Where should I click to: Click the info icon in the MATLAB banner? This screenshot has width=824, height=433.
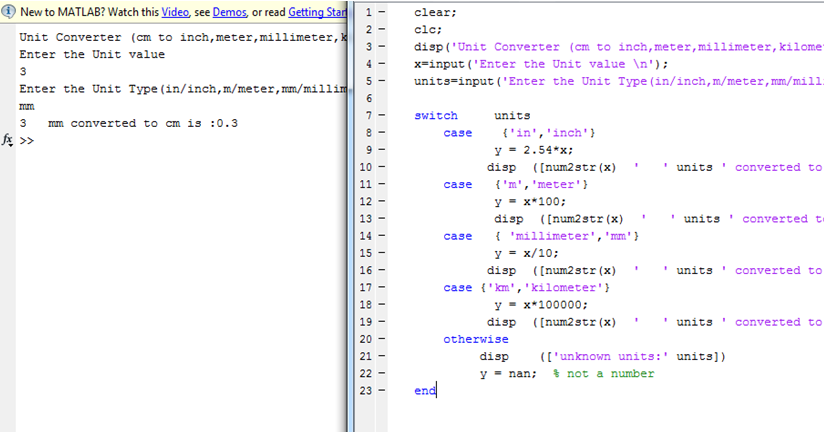coord(8,12)
